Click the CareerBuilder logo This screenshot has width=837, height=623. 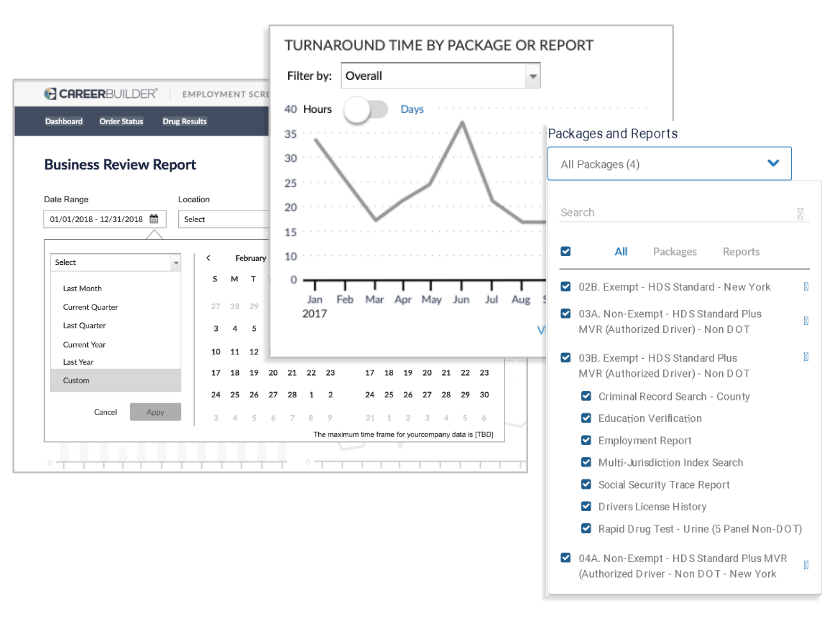pos(101,93)
